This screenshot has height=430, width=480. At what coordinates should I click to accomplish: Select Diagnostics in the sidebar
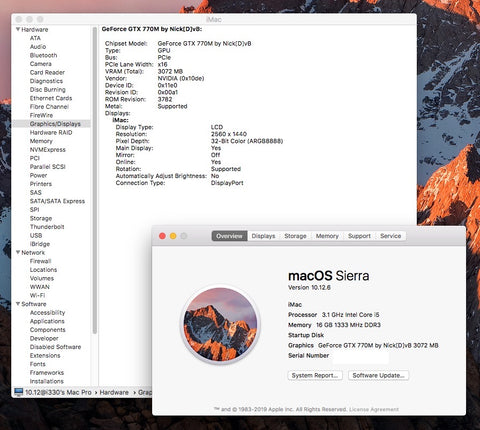coord(46,81)
